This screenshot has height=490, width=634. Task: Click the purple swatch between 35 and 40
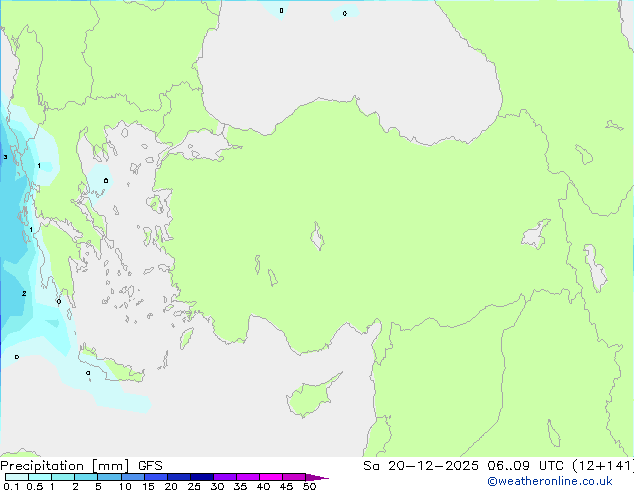(248, 477)
